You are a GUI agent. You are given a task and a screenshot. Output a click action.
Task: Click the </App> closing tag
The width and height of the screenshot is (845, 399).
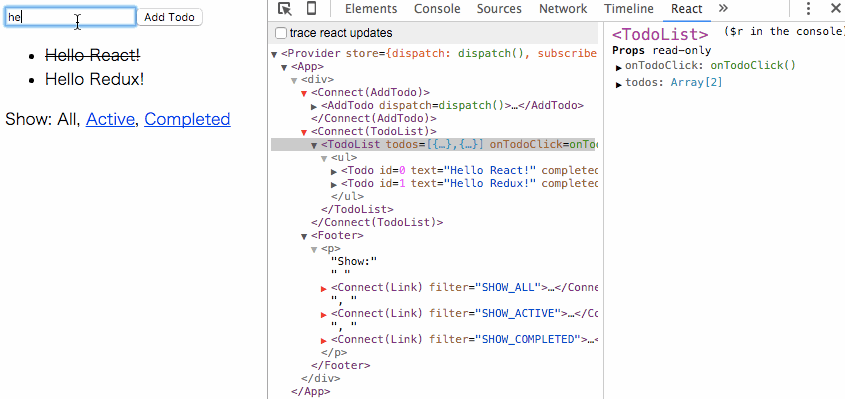pos(310,391)
